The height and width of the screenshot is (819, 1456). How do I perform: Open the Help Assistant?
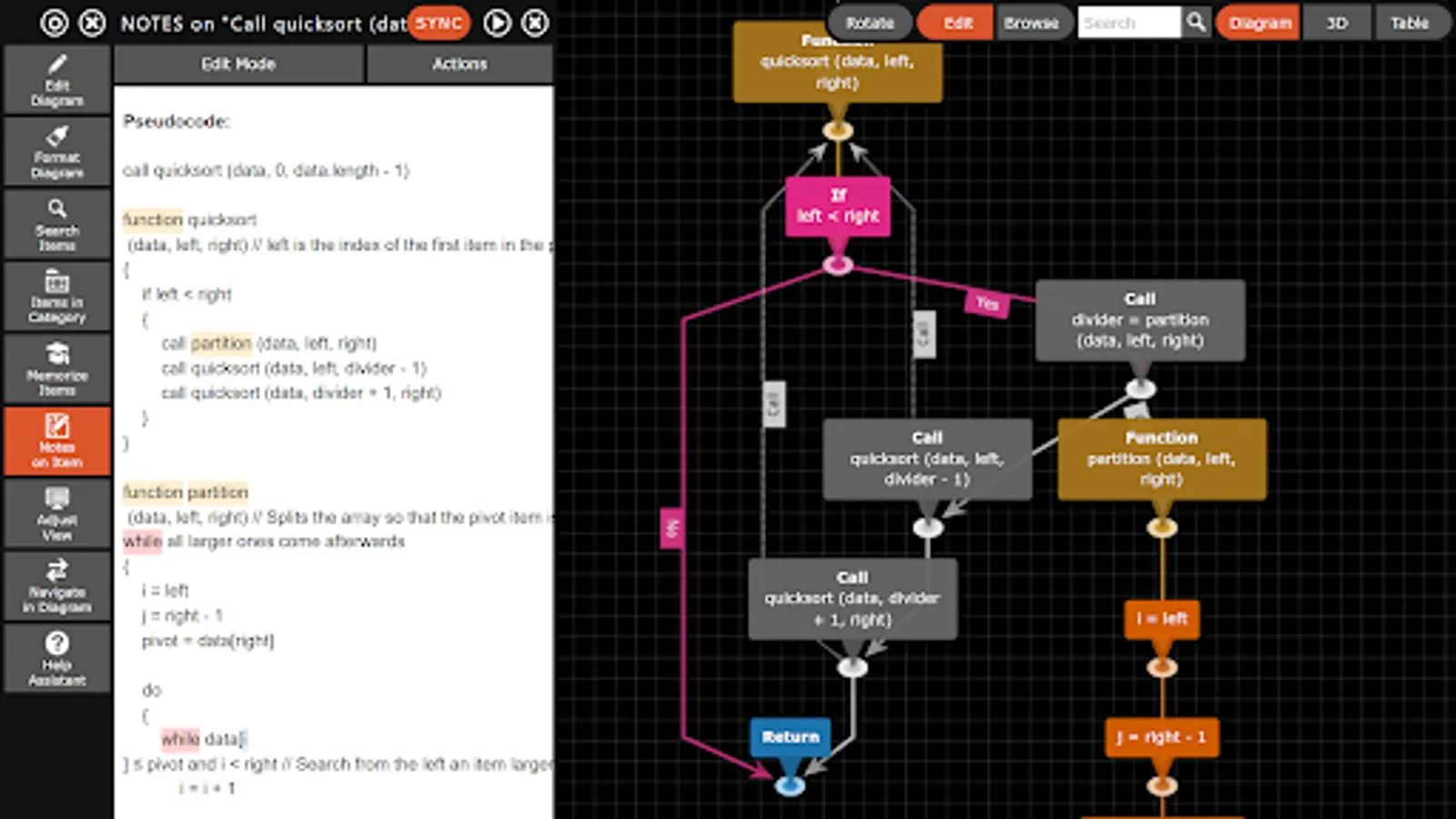click(56, 657)
